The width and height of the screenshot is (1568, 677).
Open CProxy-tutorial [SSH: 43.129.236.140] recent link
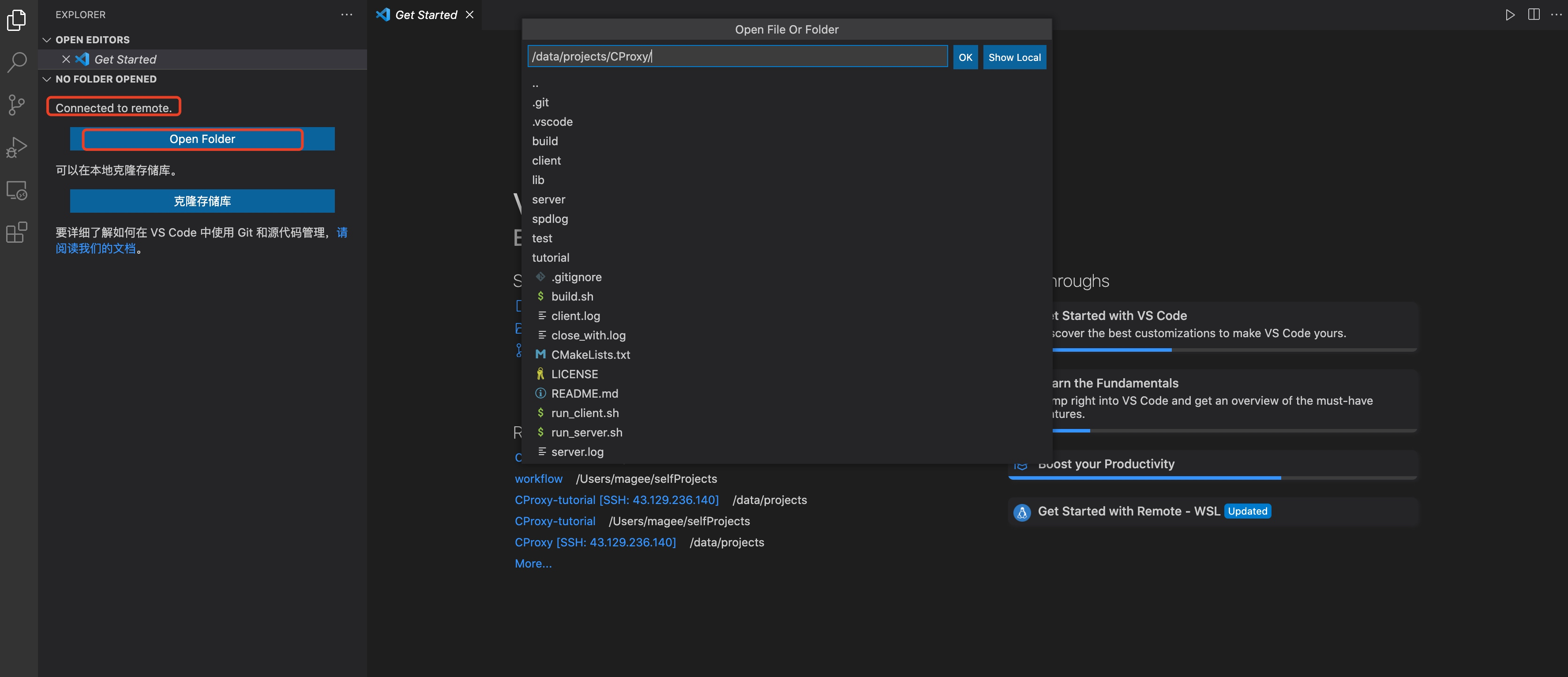[617, 500]
